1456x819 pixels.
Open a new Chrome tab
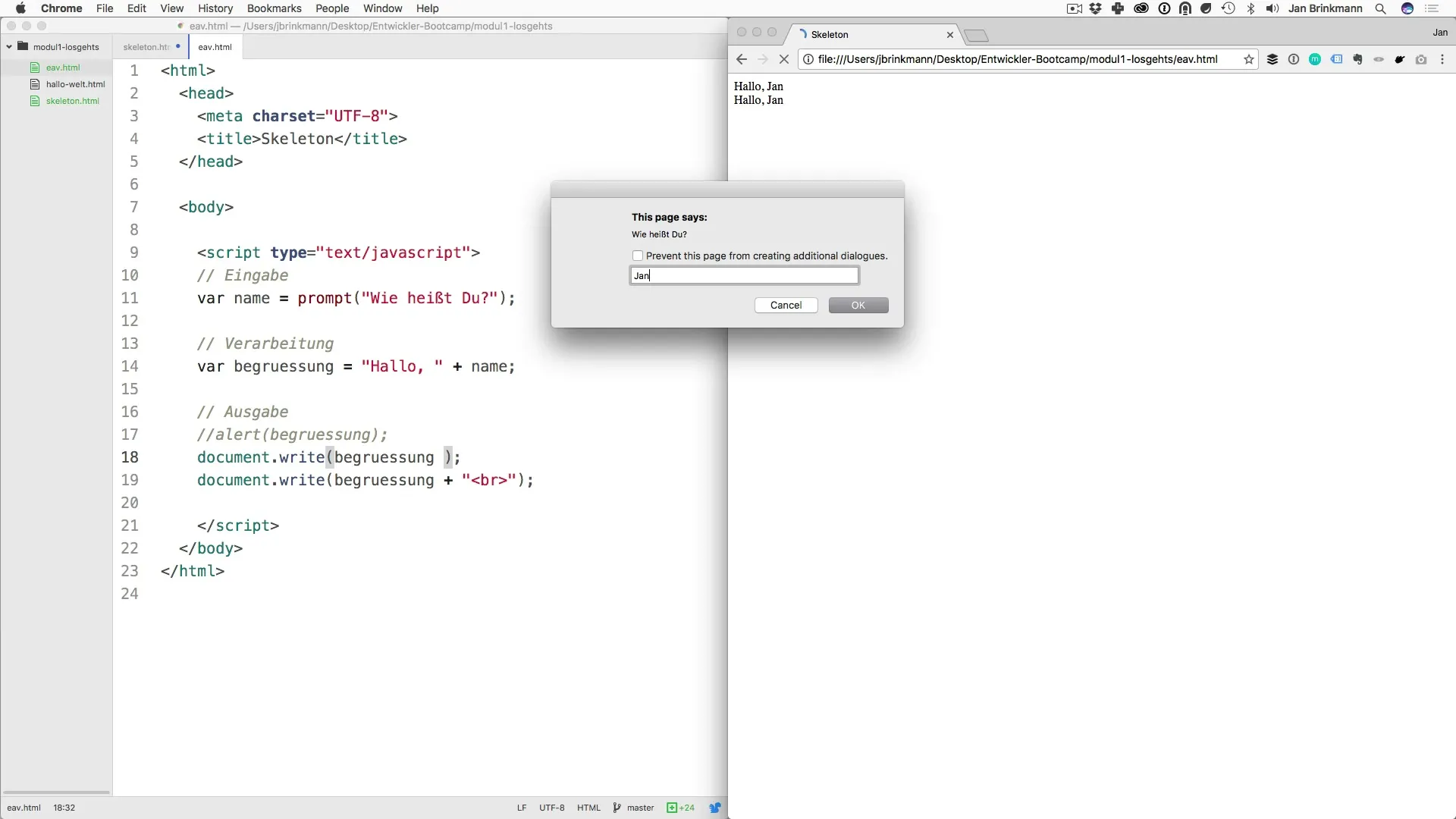[x=976, y=36]
